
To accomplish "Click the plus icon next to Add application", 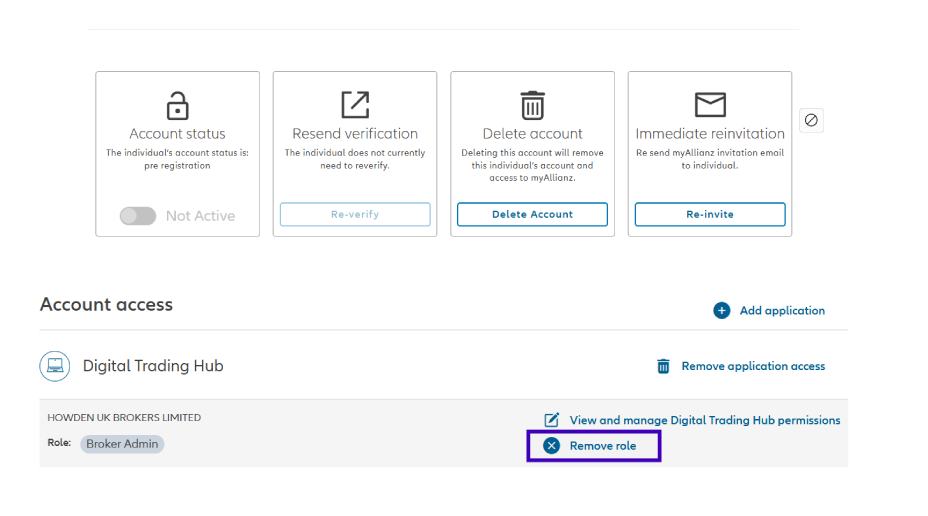I will [721, 311].
